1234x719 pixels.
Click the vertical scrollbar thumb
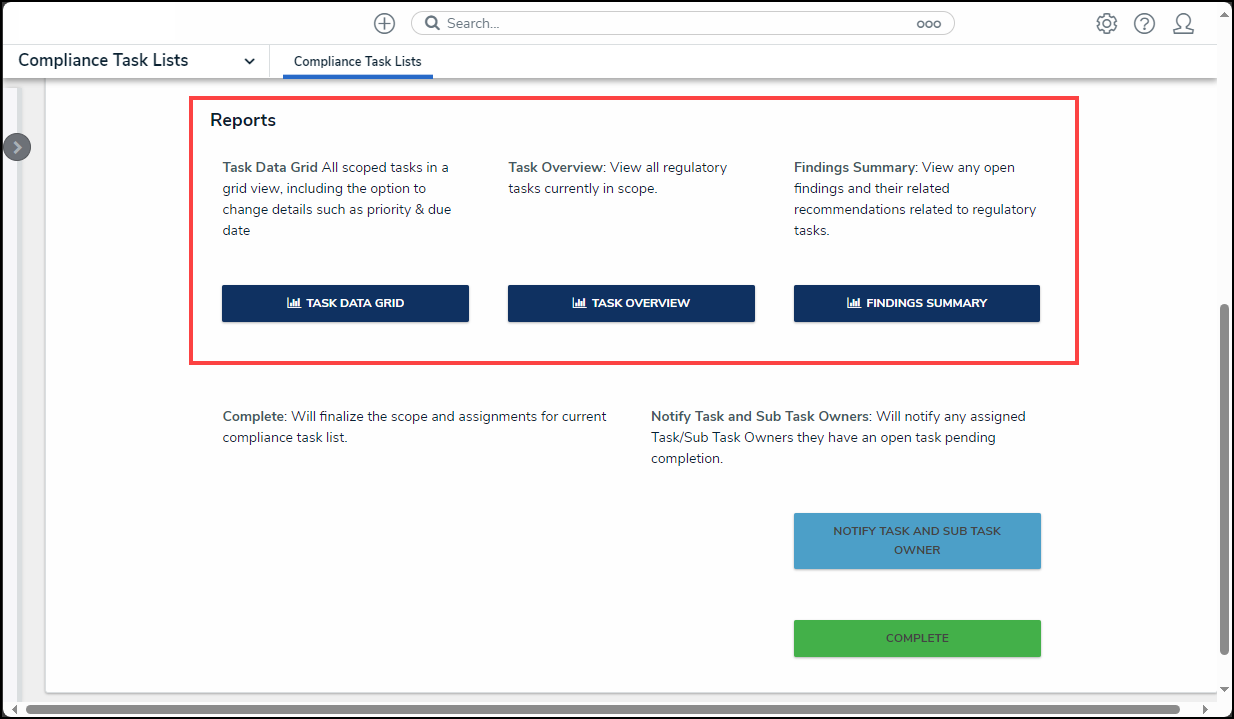(x=1224, y=480)
